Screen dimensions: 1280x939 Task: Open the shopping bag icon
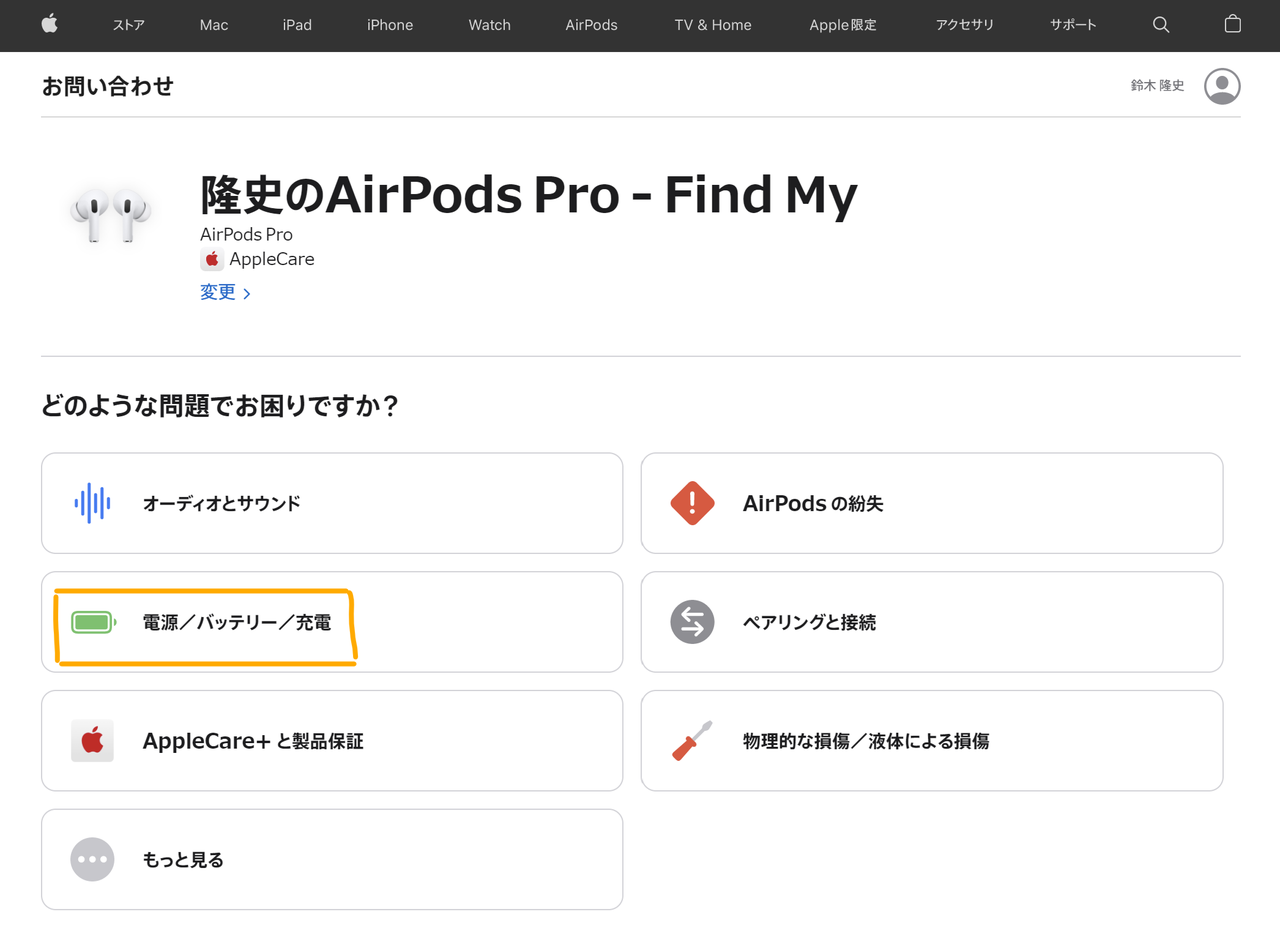pyautogui.click(x=1232, y=24)
